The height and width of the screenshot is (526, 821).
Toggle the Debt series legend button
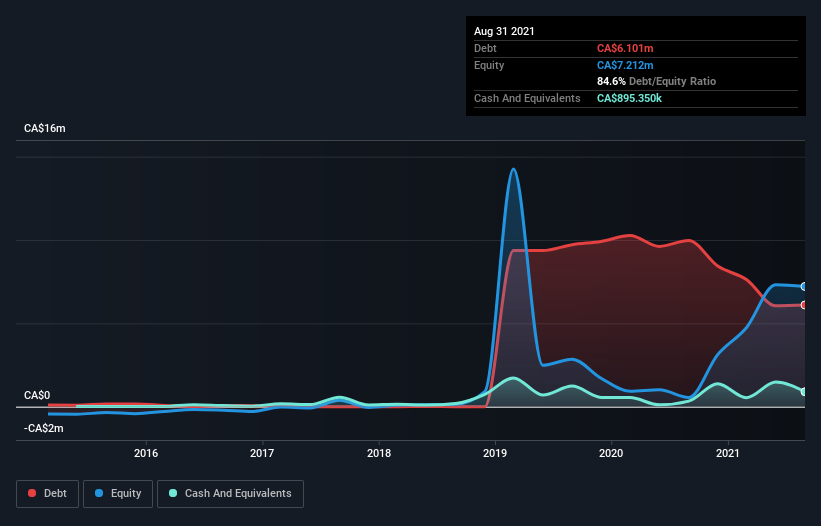point(48,494)
